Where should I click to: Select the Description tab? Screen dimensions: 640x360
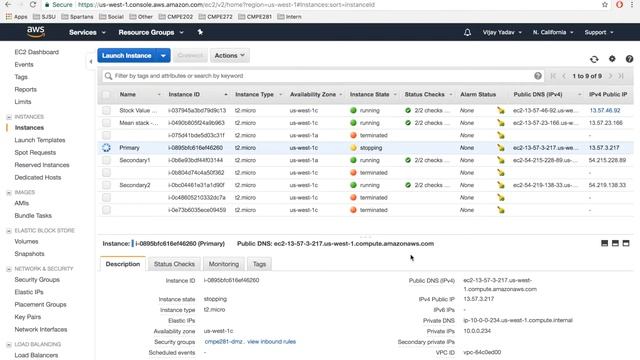(122, 264)
